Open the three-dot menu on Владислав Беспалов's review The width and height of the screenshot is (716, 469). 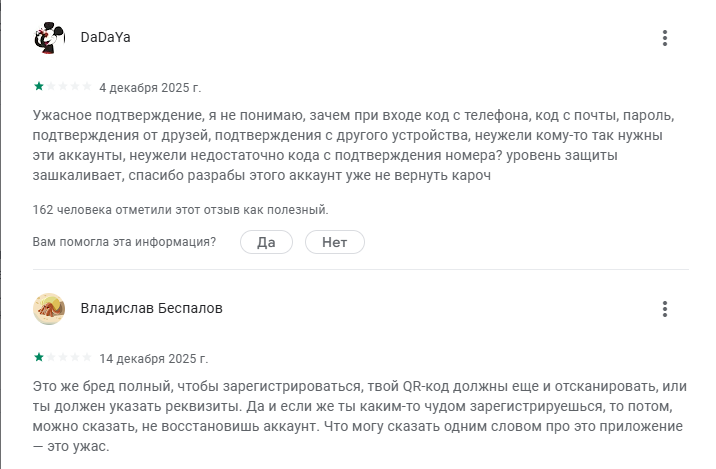pos(665,309)
